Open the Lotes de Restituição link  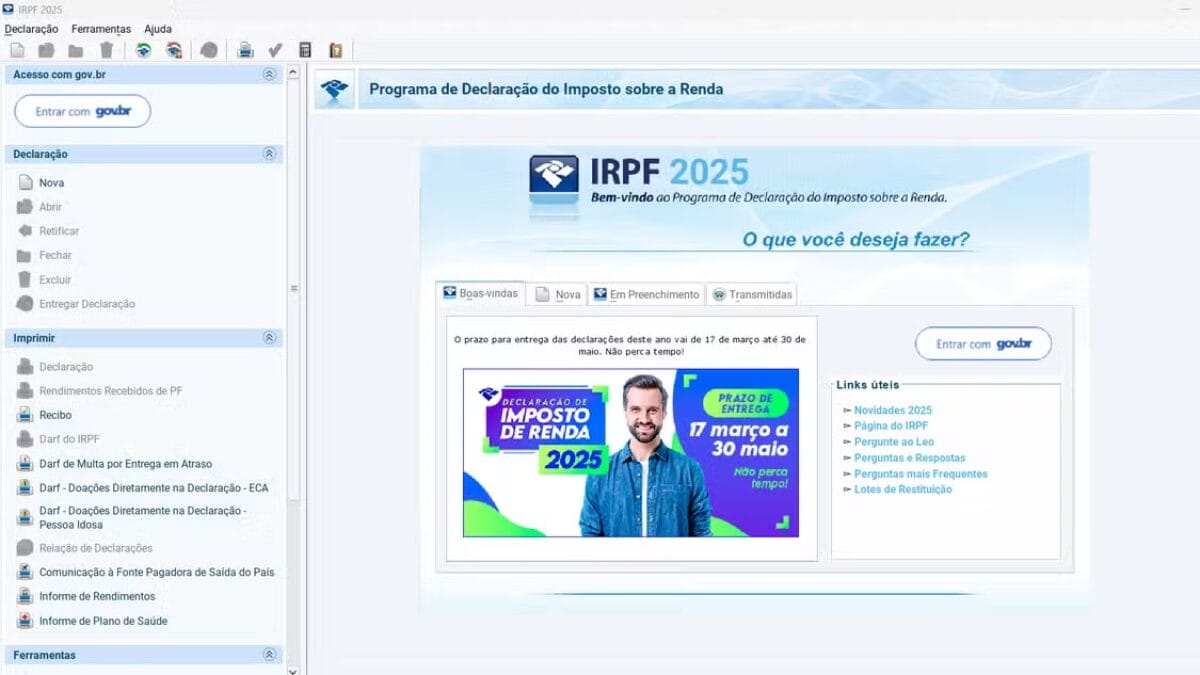pyautogui.click(x=902, y=489)
